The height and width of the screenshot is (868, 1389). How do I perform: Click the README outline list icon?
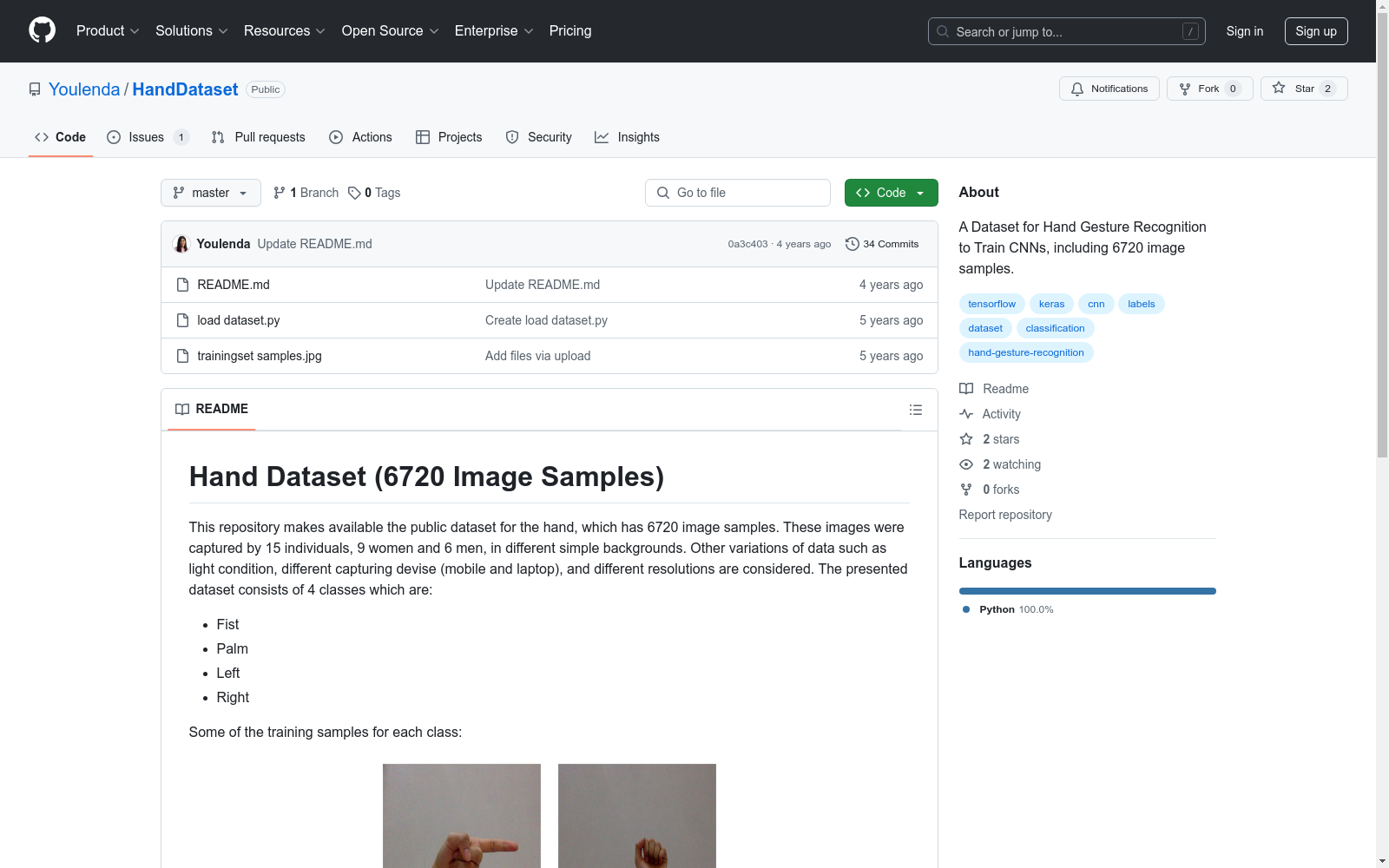915,410
